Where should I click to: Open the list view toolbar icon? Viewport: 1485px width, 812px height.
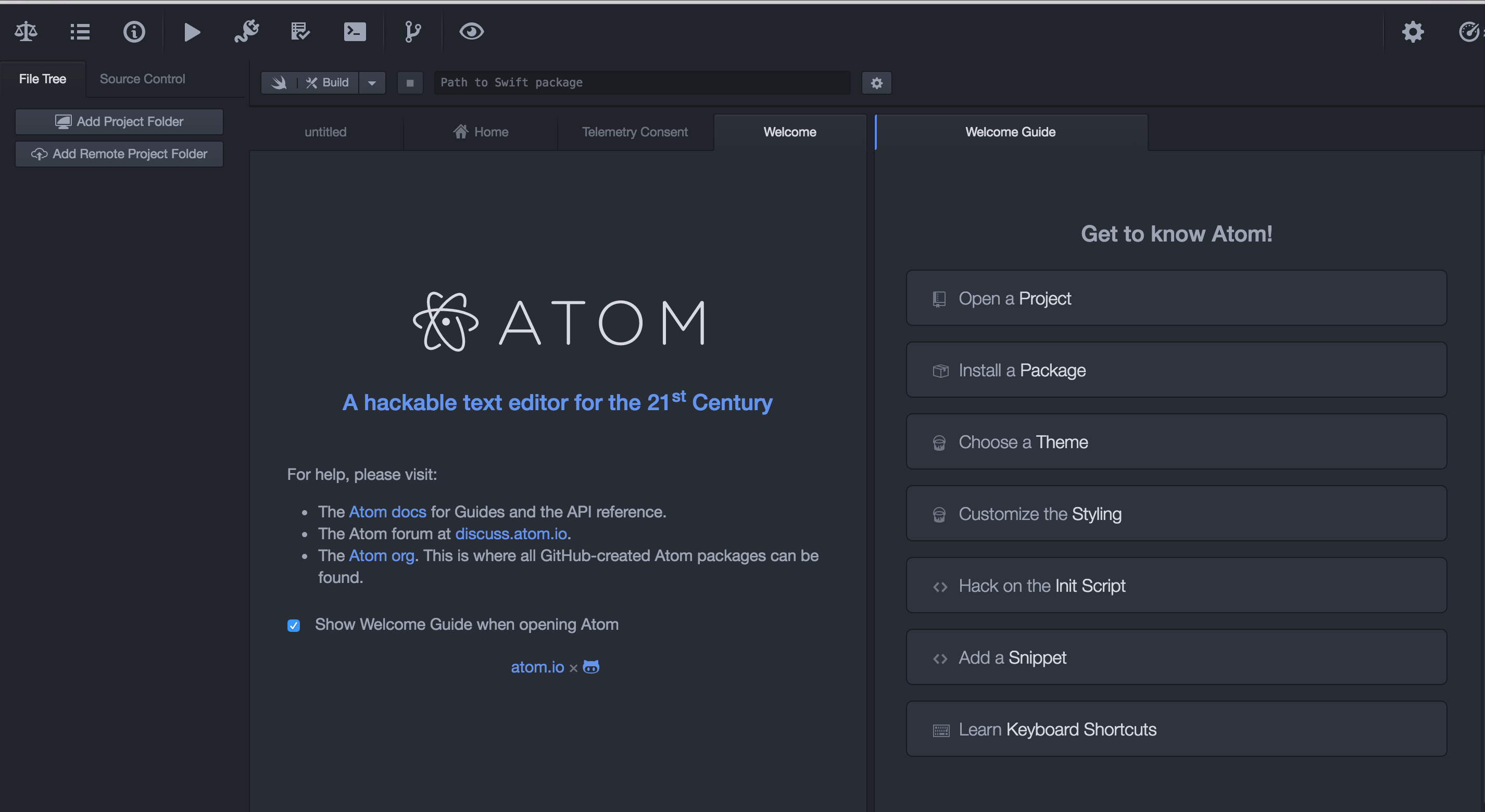pos(80,32)
